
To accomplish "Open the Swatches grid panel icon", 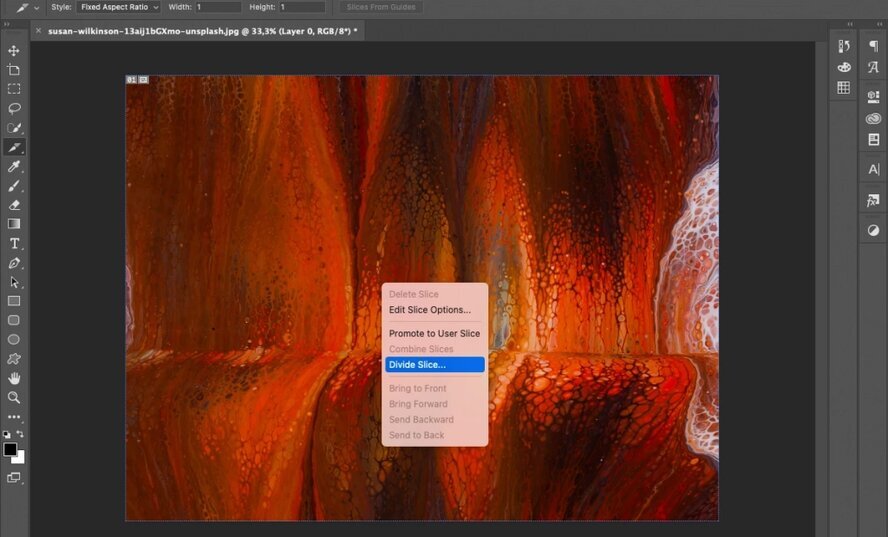I will click(x=844, y=87).
